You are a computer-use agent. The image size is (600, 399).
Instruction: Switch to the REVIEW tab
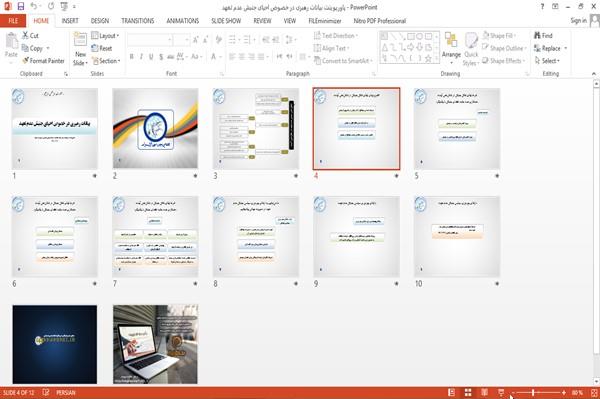262,21
